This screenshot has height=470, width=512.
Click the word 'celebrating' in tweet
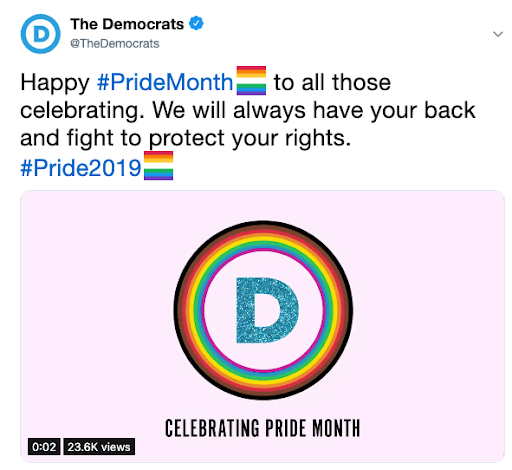[82, 111]
